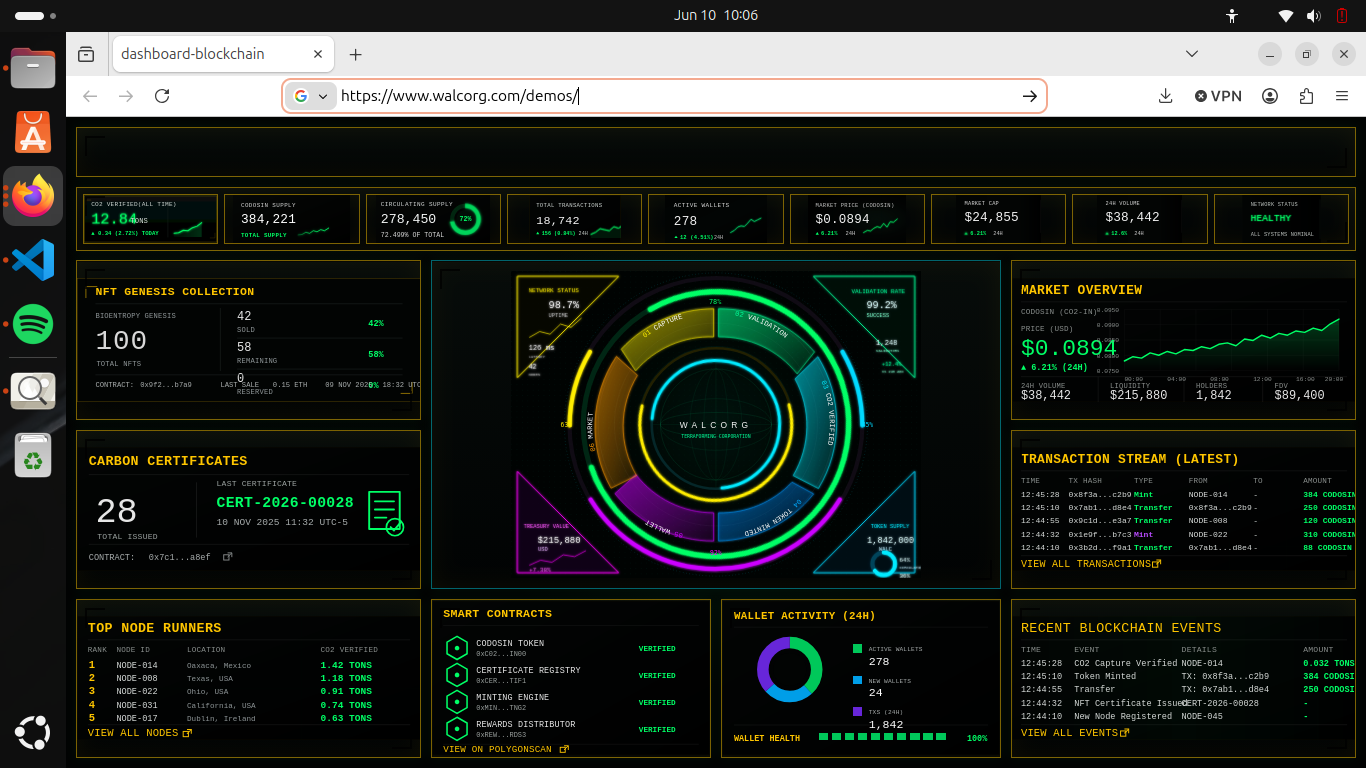
Task: Click the Certificate Registry hexagon icon
Action: pos(457,675)
